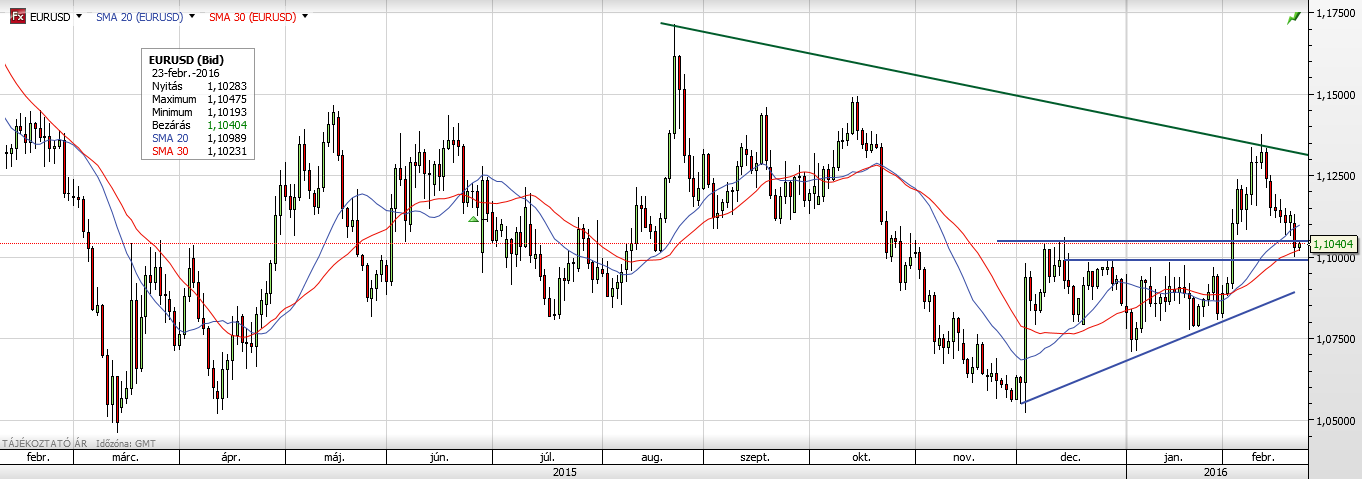Click the red Fx instrument icon

pos(17,17)
